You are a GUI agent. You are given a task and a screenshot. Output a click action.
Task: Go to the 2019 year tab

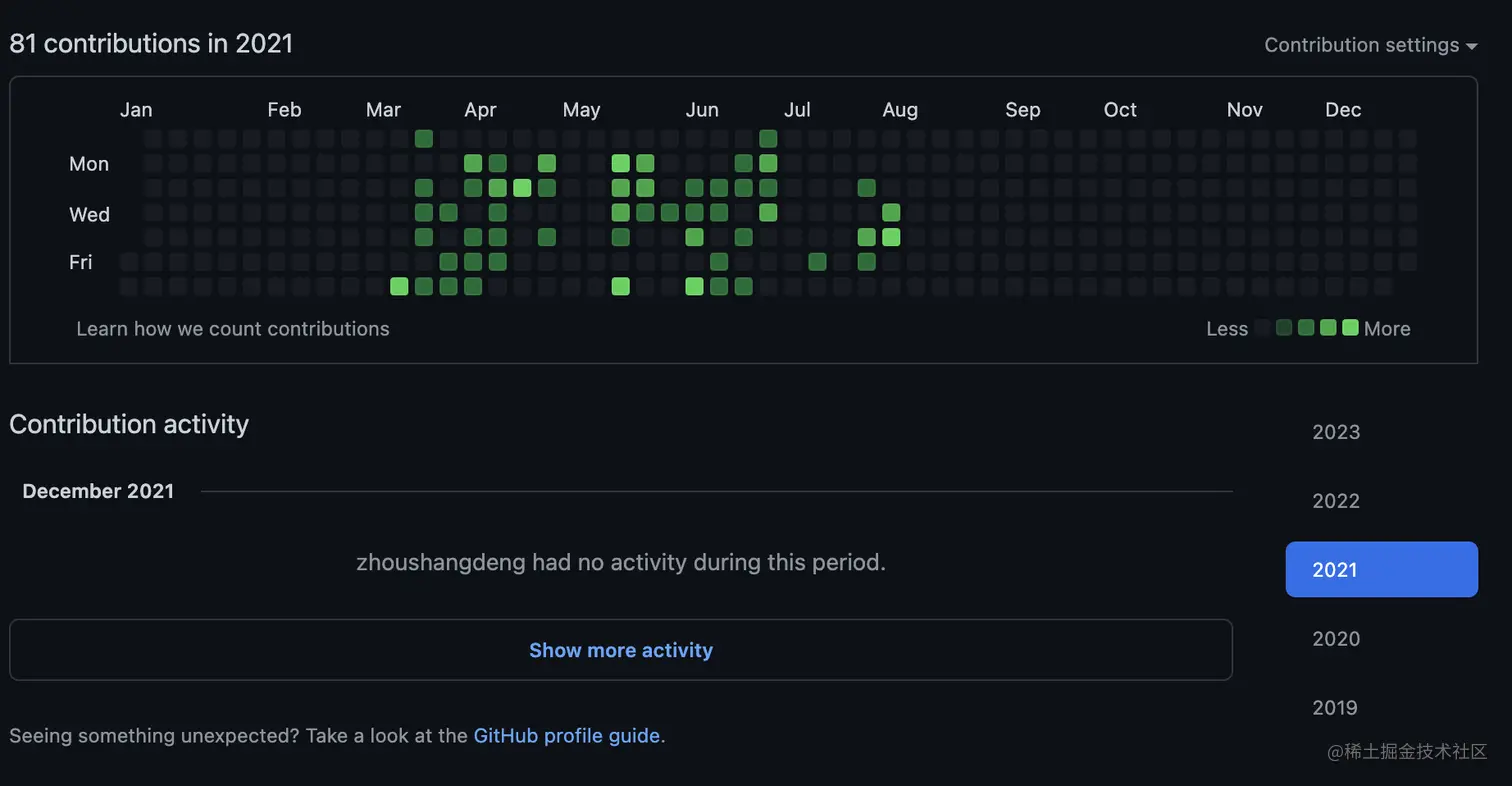point(1335,708)
